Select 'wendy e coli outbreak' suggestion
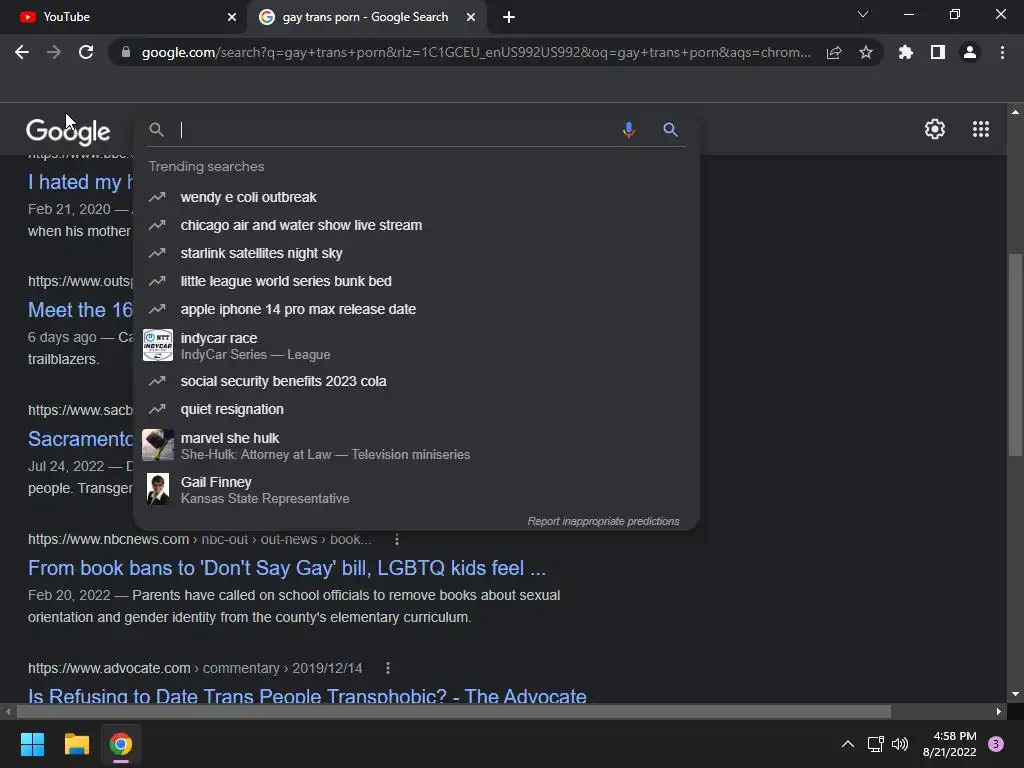1024x768 pixels. click(x=416, y=197)
